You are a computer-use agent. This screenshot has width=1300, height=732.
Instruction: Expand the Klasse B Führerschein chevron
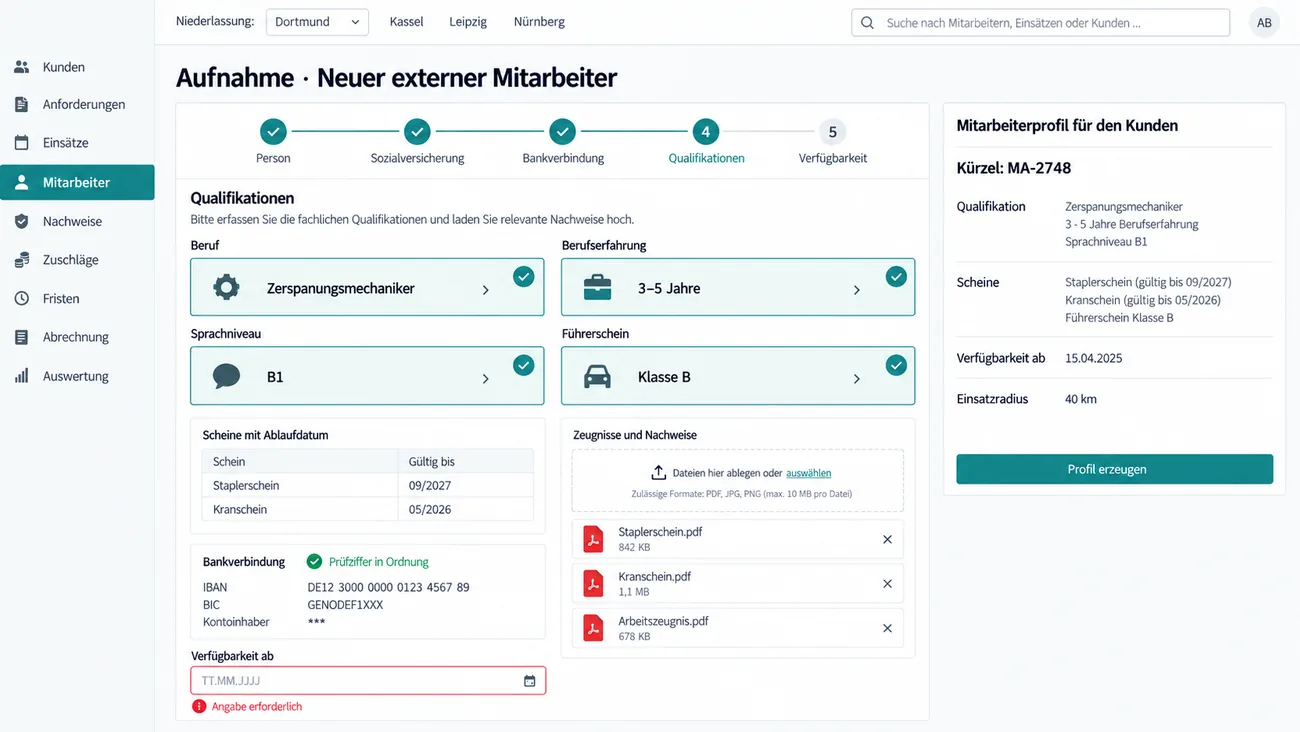[857, 379]
